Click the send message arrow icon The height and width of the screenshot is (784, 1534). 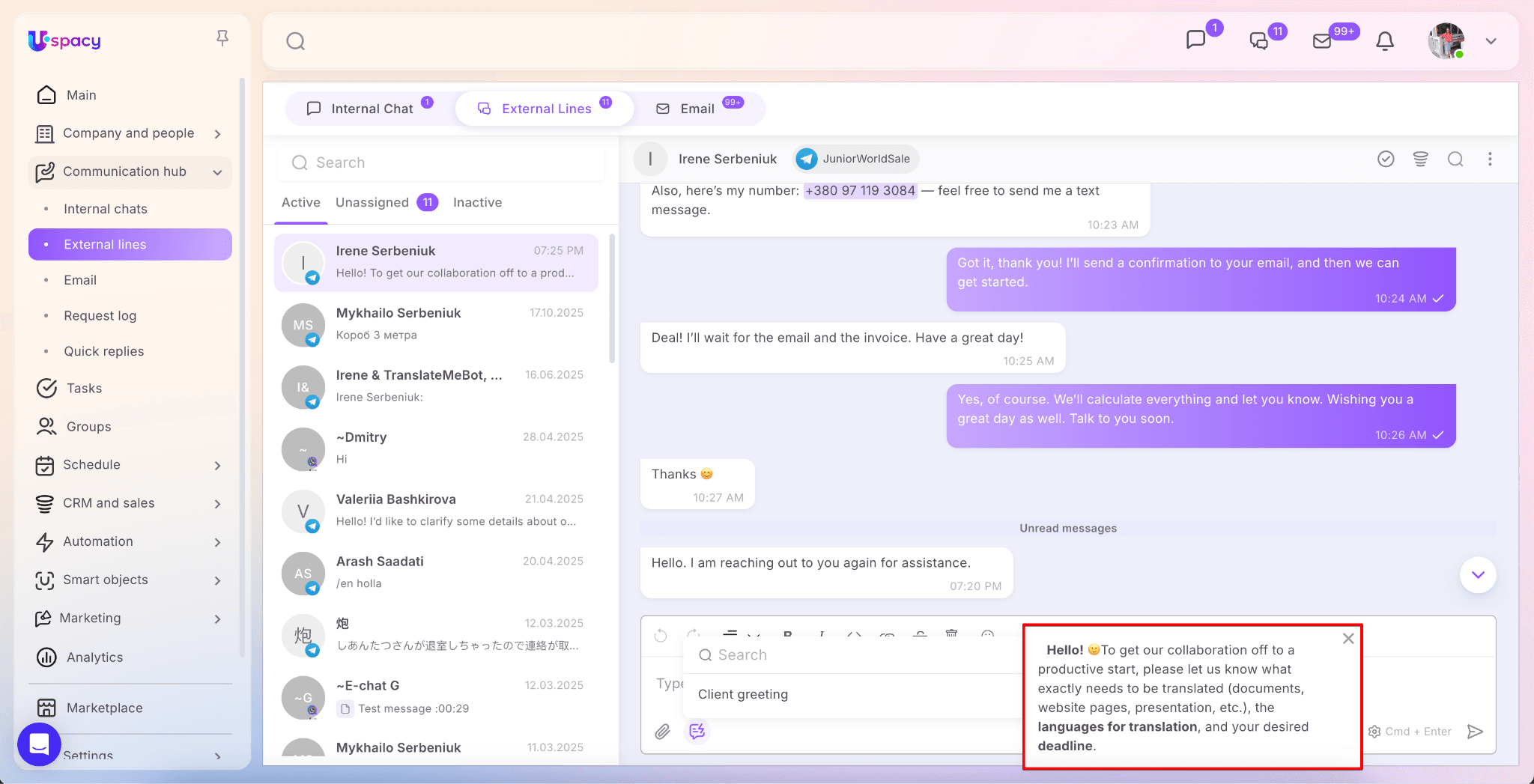click(x=1475, y=732)
